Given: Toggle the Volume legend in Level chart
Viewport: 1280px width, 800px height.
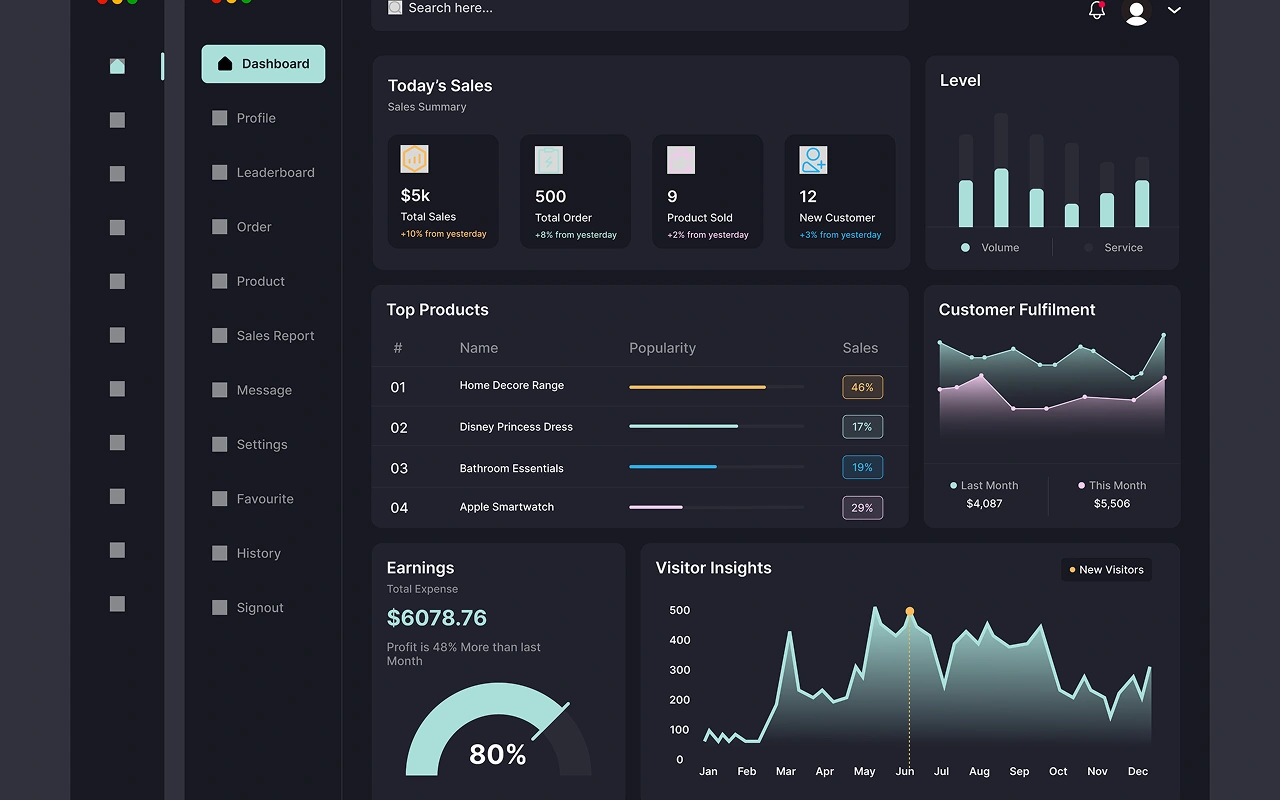Looking at the screenshot, I should [x=989, y=248].
